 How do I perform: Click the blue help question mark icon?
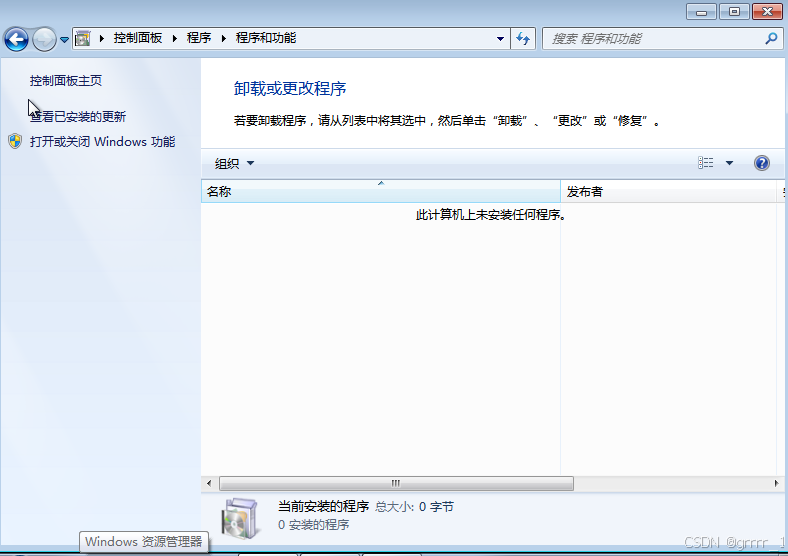coord(762,163)
